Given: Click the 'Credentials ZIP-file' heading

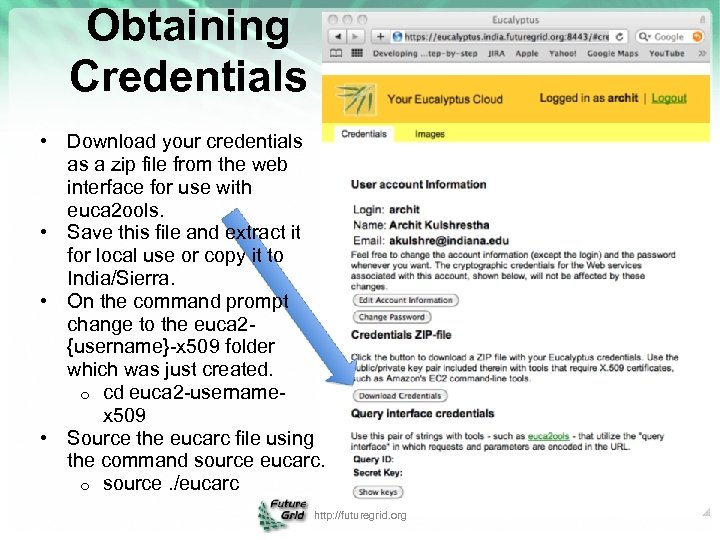Looking at the screenshot, I should tap(401, 335).
